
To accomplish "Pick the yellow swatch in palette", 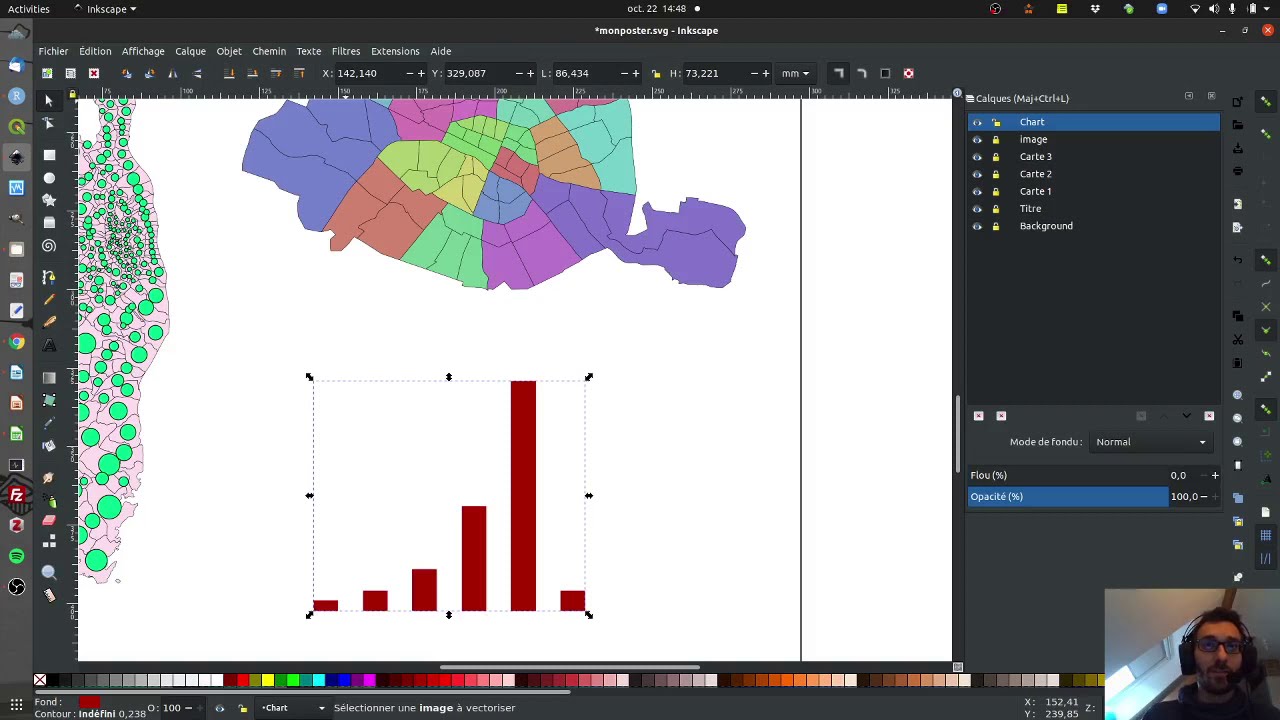I will tap(267, 681).
